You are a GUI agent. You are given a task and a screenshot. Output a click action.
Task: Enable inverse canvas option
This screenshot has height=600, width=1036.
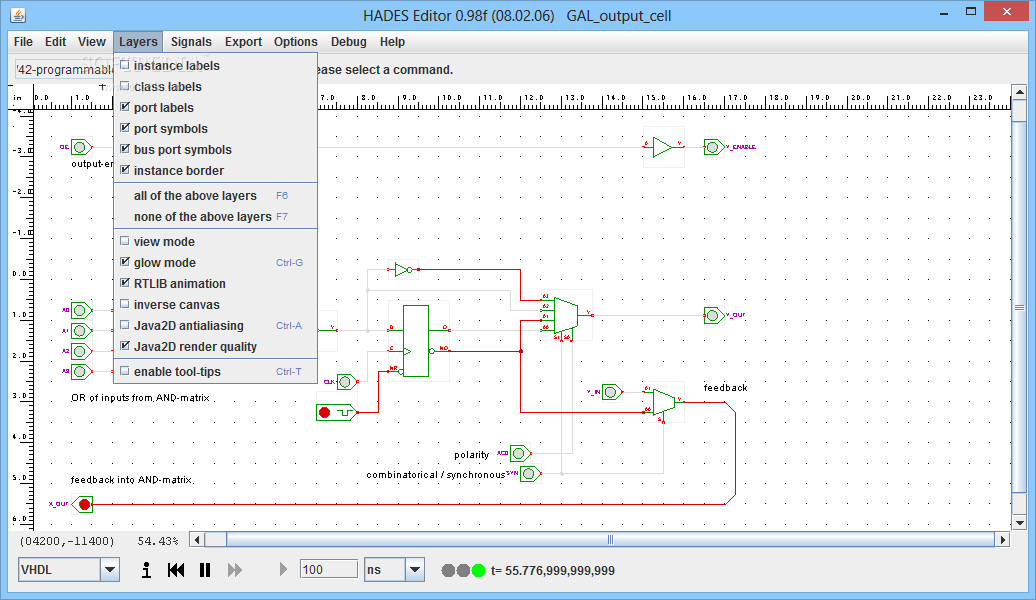215,305
